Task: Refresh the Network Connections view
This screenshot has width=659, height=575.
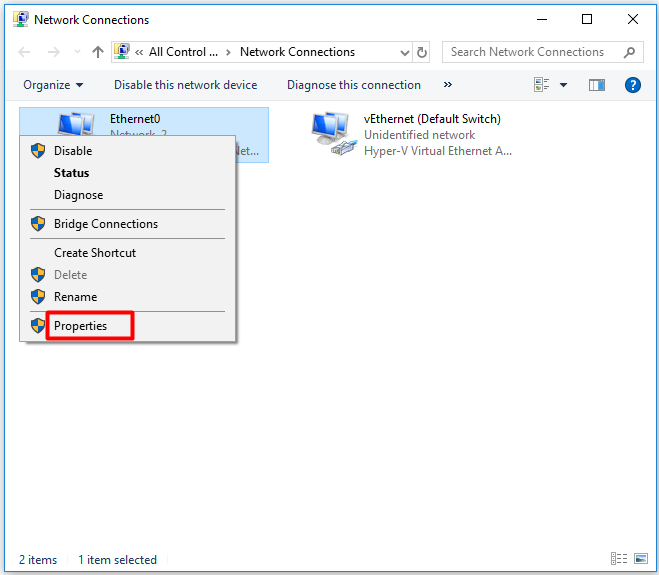Action: click(422, 52)
